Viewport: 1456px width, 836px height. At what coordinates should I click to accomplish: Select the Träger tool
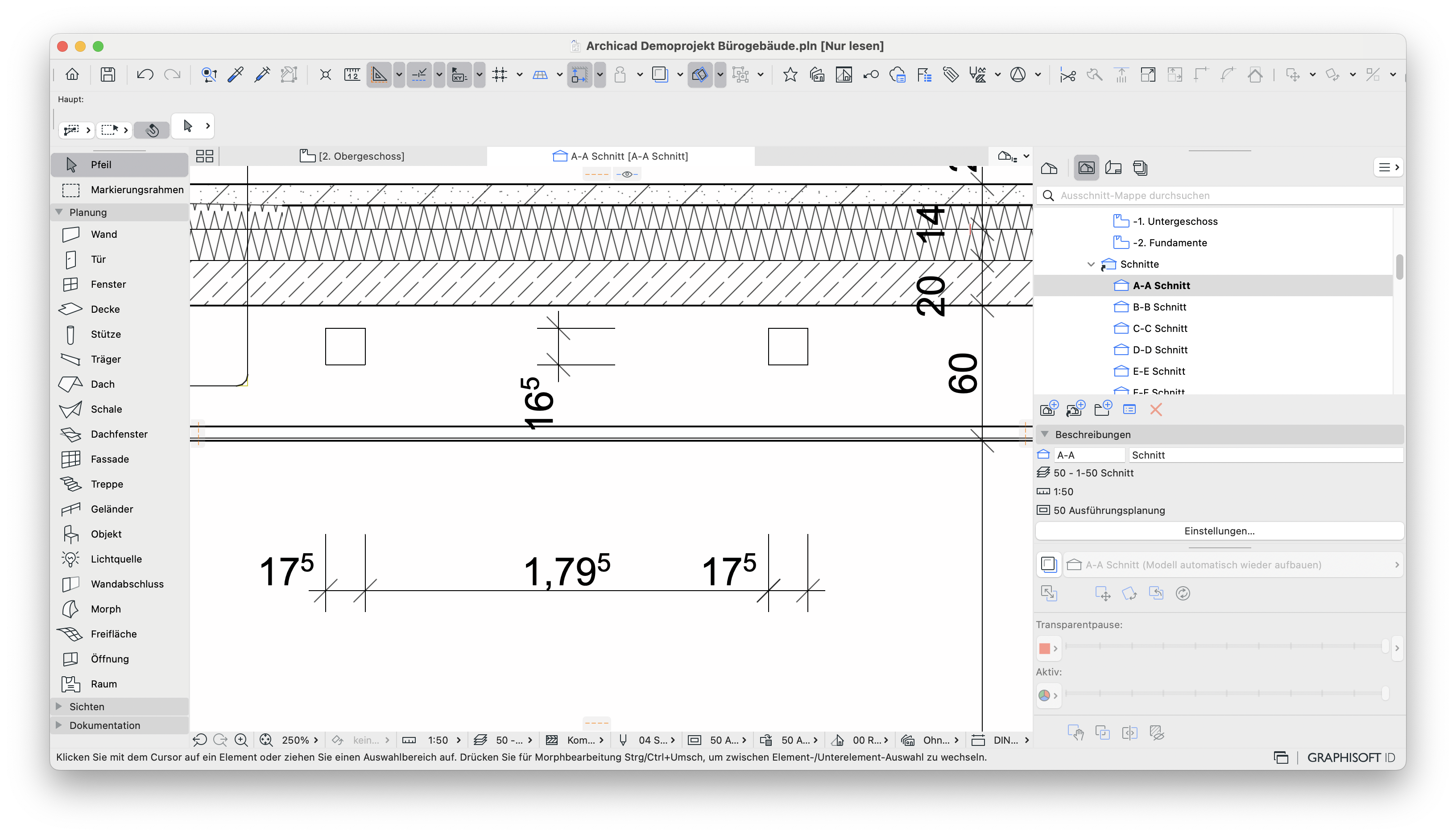coord(120,360)
